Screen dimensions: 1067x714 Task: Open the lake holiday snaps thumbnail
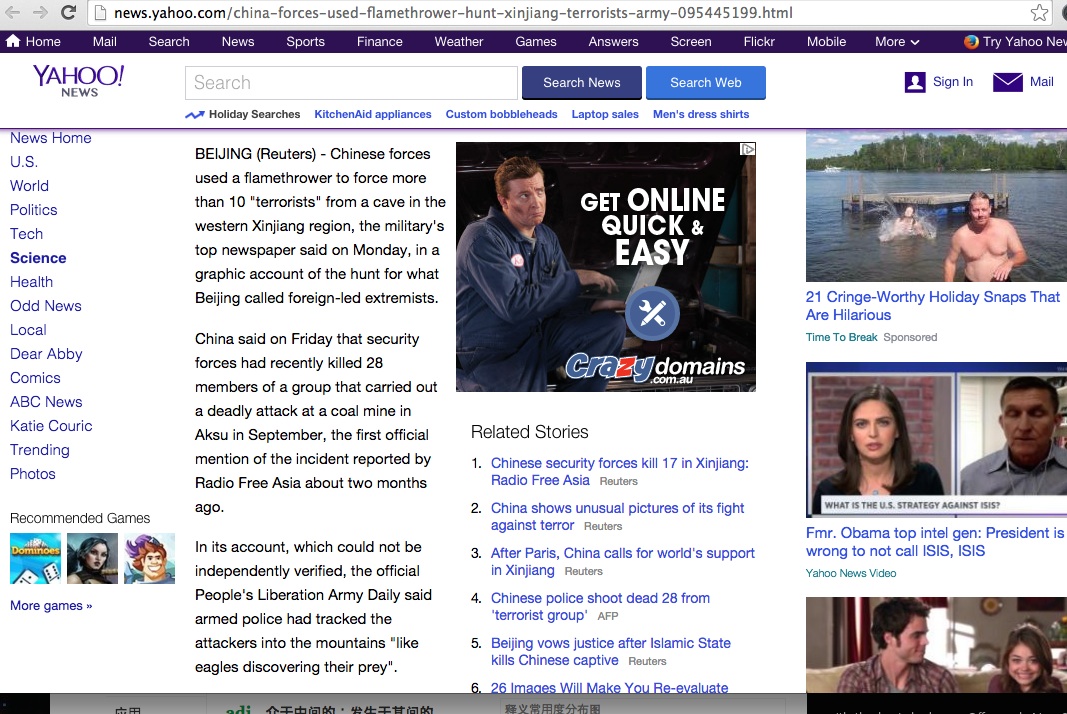point(936,206)
